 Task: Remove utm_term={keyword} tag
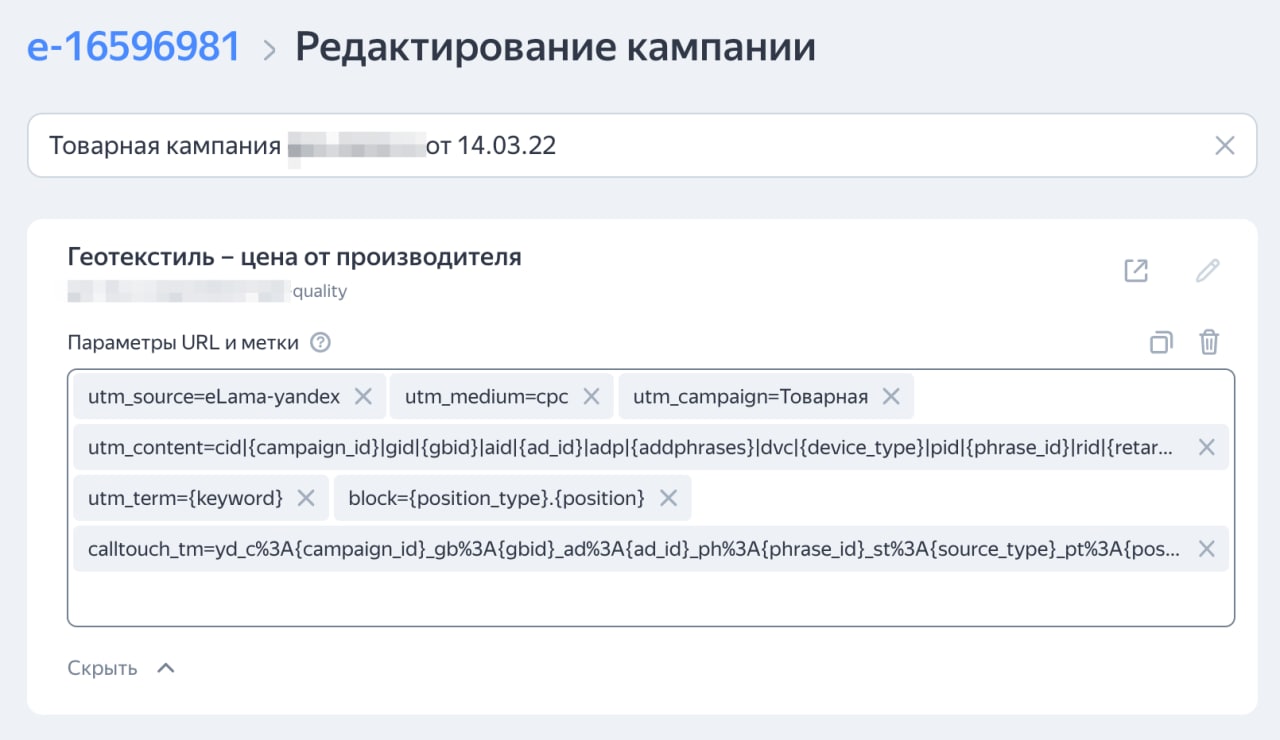[x=306, y=497]
